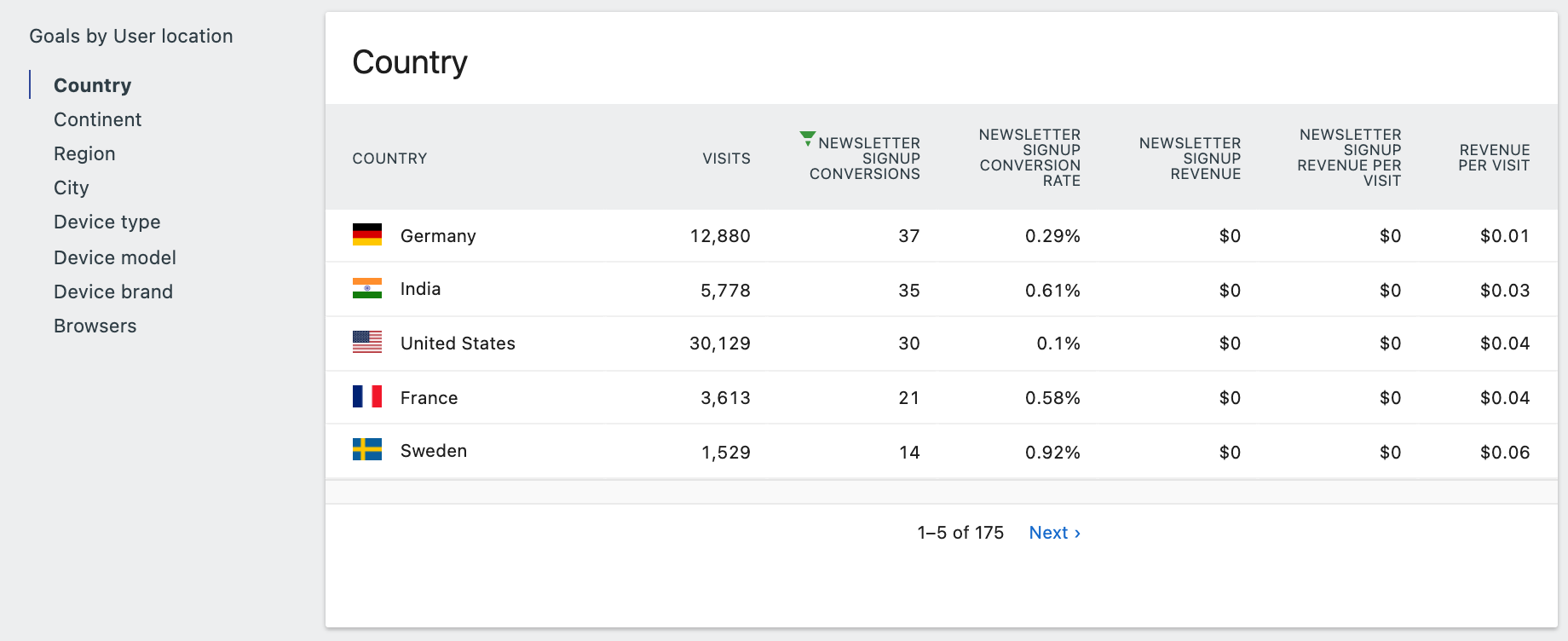Screen dimensions: 1568x641
Task: Click the Germany flag icon
Action: (x=367, y=234)
